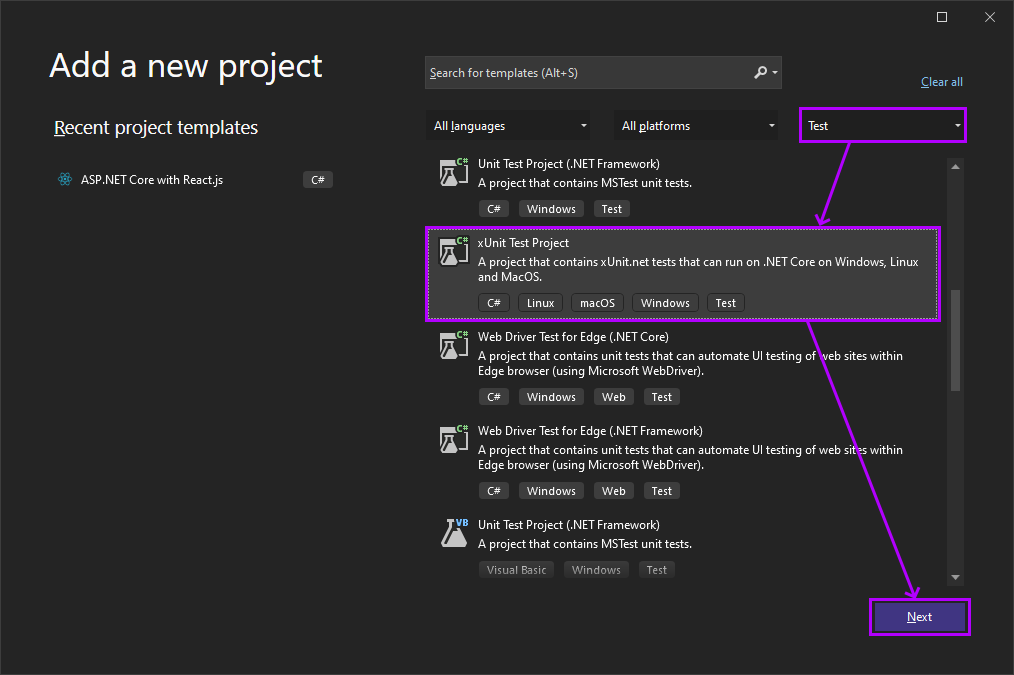Viewport: 1014px width, 675px height.
Task: Click the xUnit Test Project flask icon
Action: point(454,251)
